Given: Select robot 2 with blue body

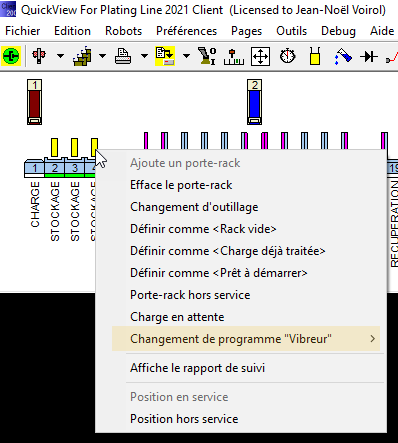Looking at the screenshot, I should (254, 102).
